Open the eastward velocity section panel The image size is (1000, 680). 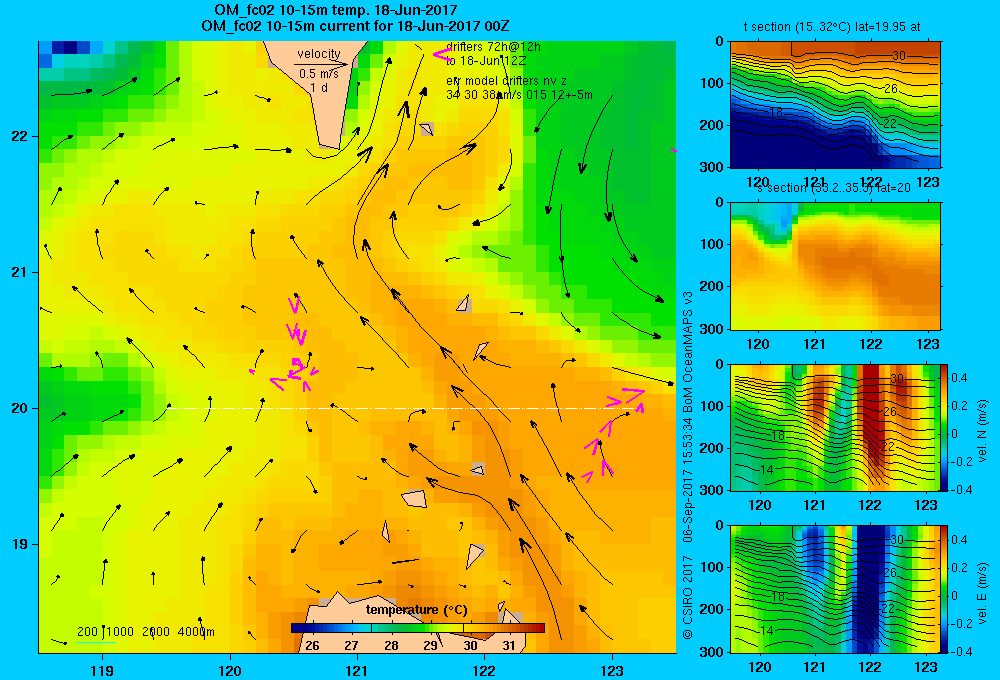835,589
